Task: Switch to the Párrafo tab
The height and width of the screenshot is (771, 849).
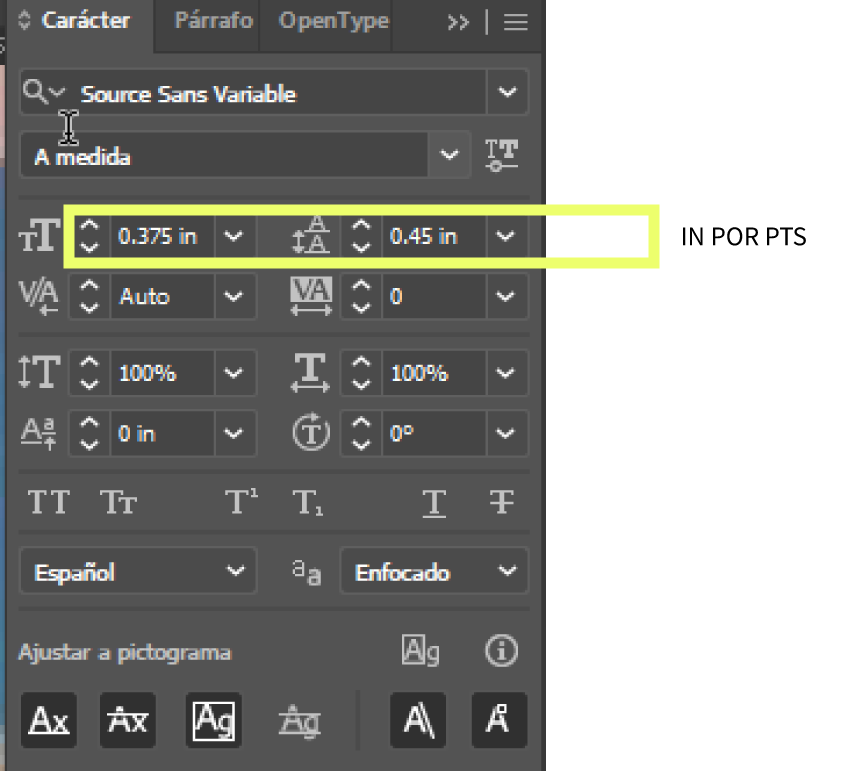Action: pyautogui.click(x=213, y=21)
